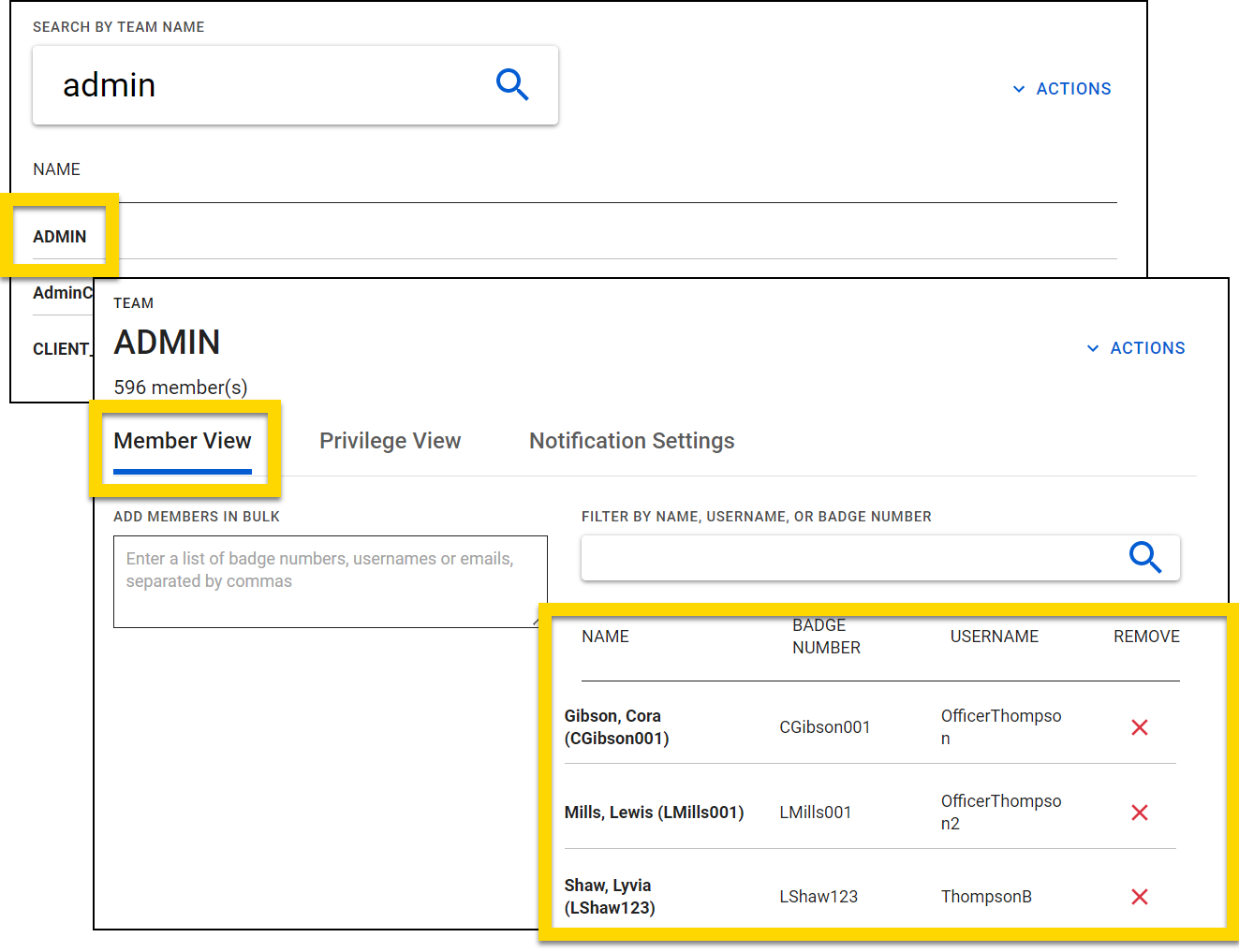Screen dimensions: 1239x952
Task: Click the member filter search magnifier icon
Action: click(1144, 557)
